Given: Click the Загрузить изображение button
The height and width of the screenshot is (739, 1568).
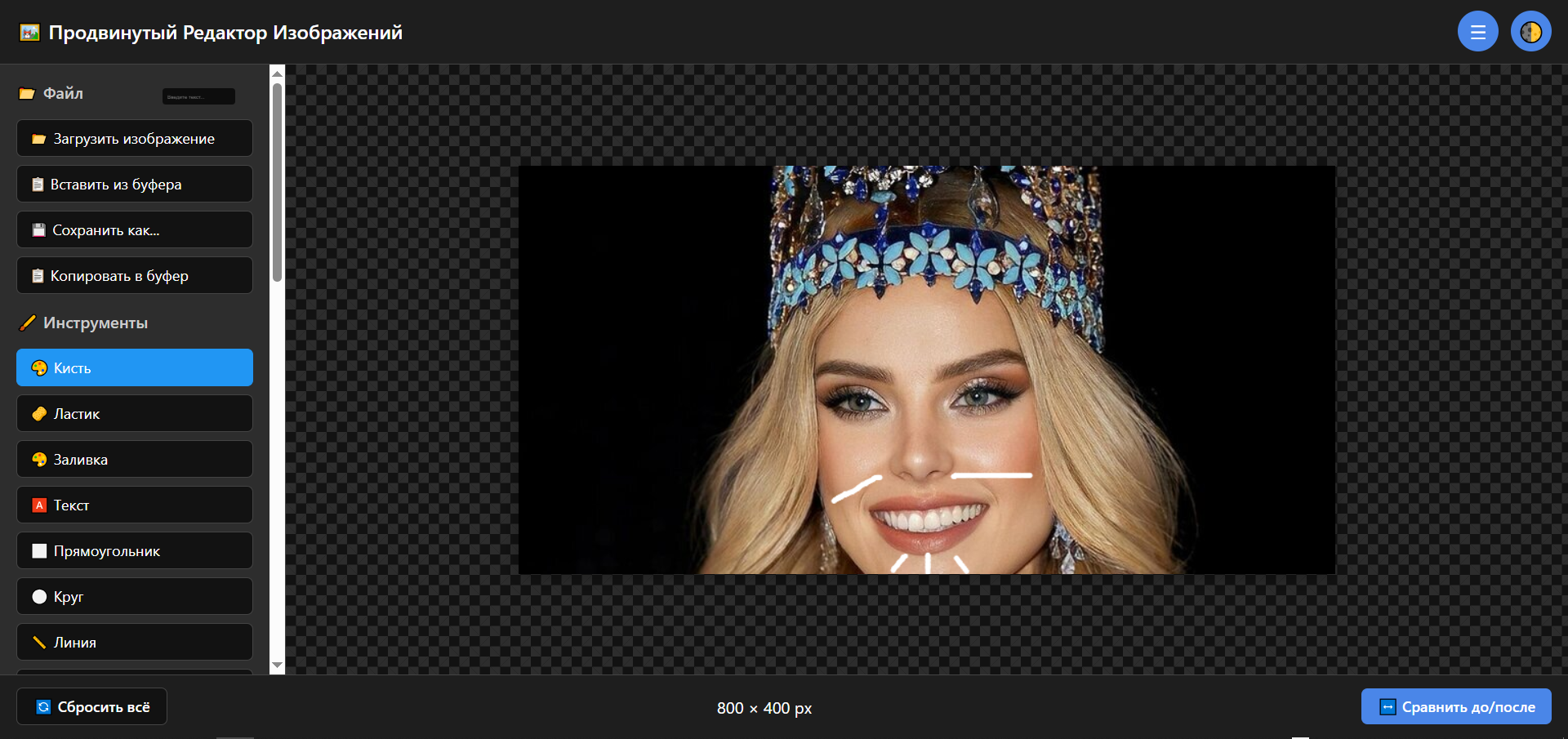Looking at the screenshot, I should click(x=135, y=139).
